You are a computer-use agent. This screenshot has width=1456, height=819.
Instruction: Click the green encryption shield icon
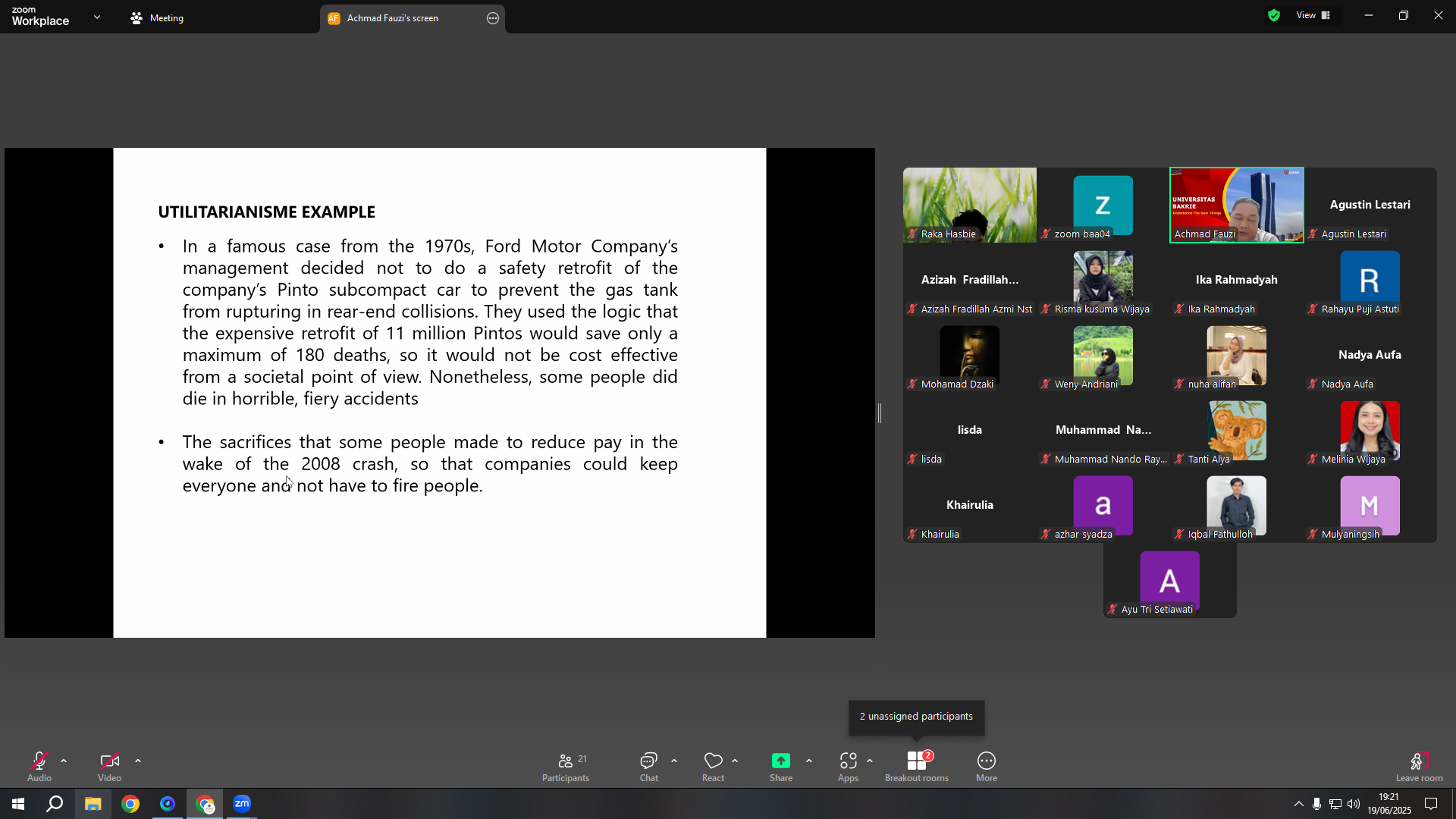coord(1274,15)
